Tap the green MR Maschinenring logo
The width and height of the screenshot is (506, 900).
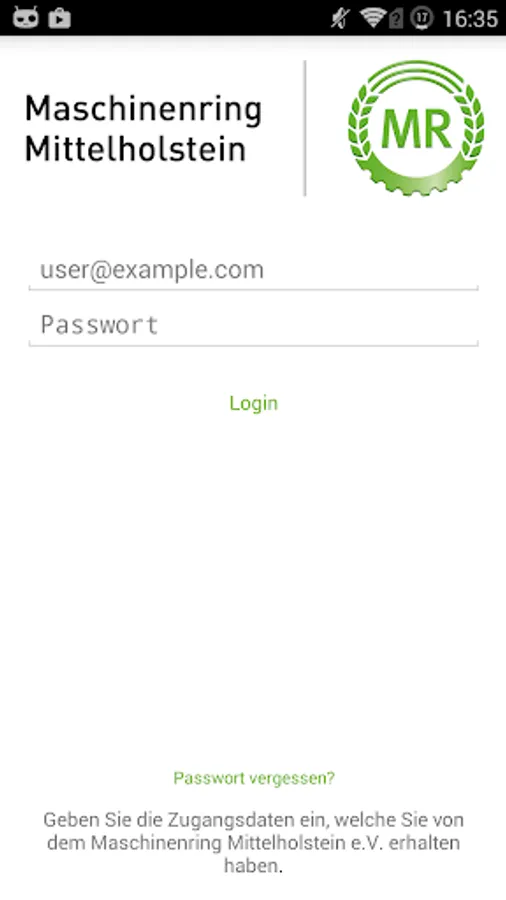(416, 128)
